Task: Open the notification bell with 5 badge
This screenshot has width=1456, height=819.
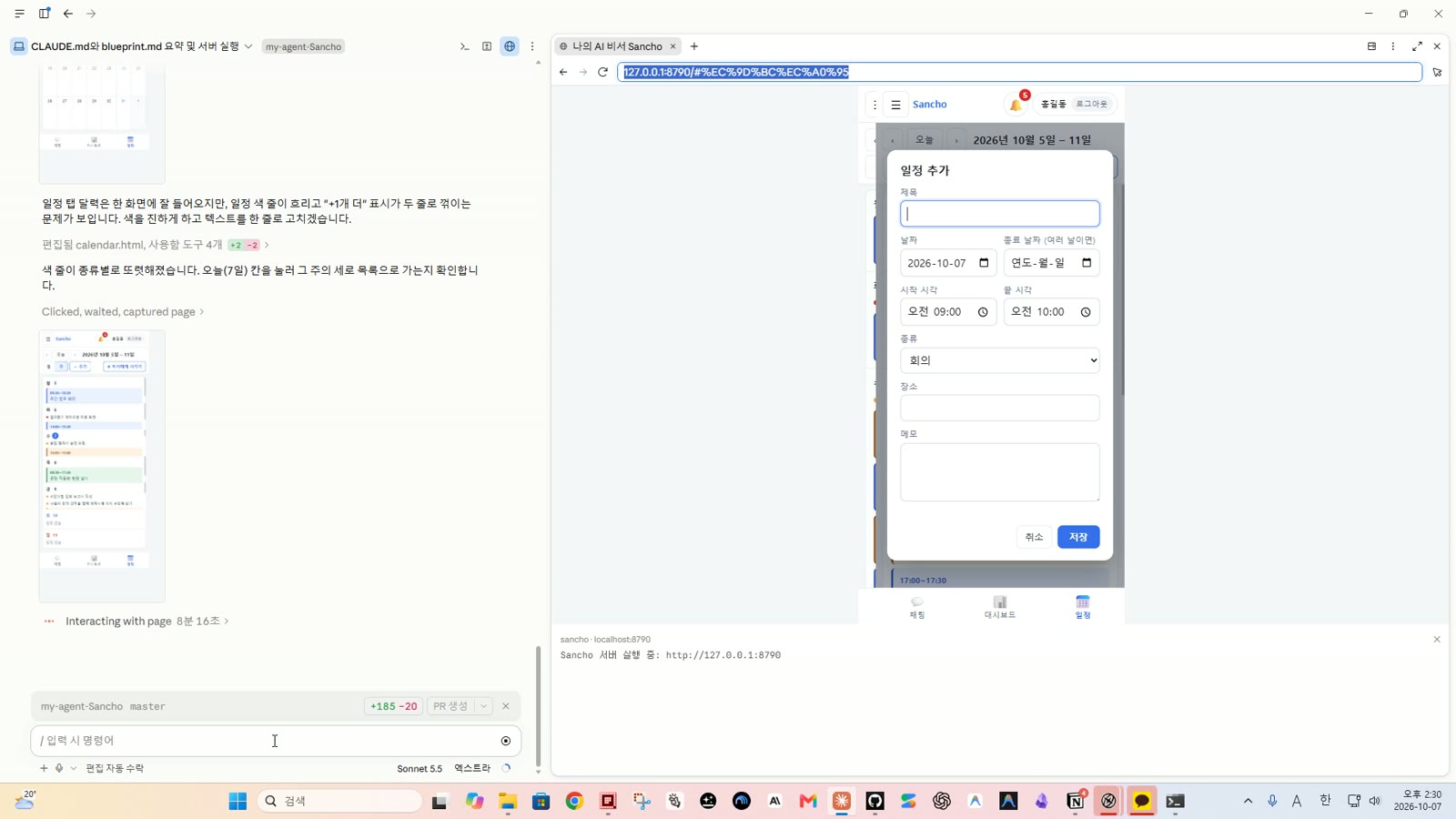Action: (1016, 104)
